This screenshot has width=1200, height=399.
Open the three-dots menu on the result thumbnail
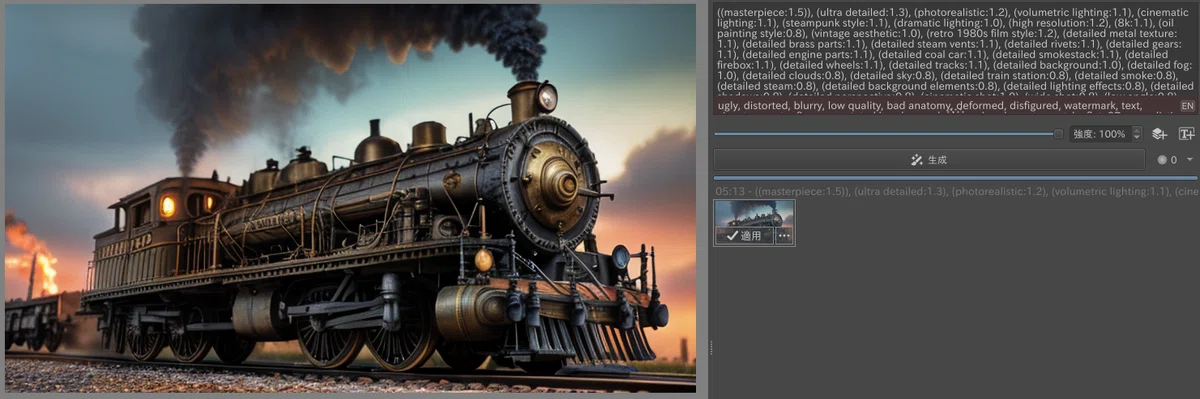pyautogui.click(x=784, y=236)
